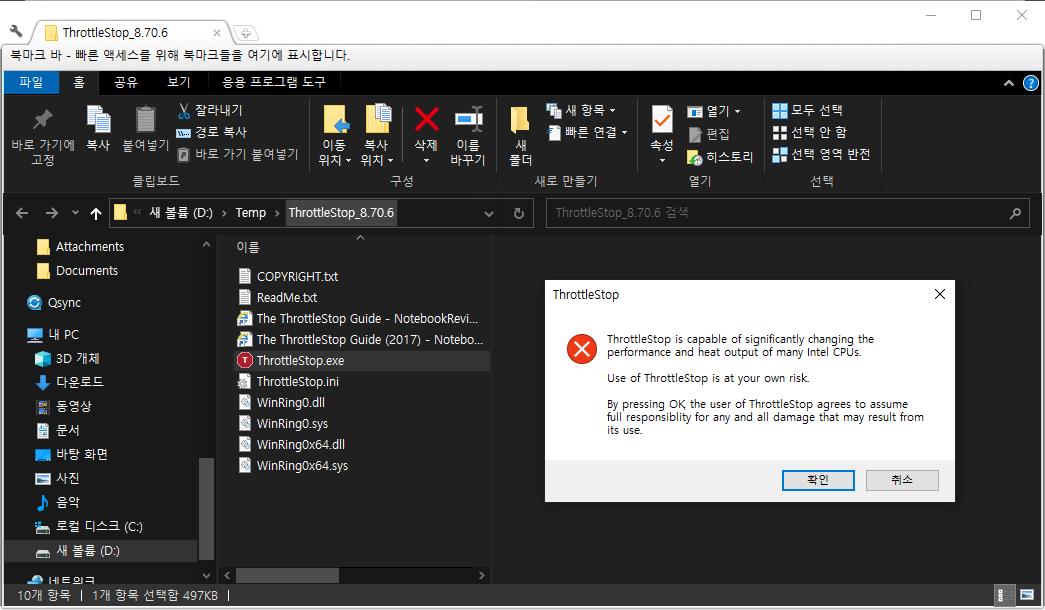Click the 이동 위치 move-to icon
Screen dimensions: 1045x610
pos(335,119)
